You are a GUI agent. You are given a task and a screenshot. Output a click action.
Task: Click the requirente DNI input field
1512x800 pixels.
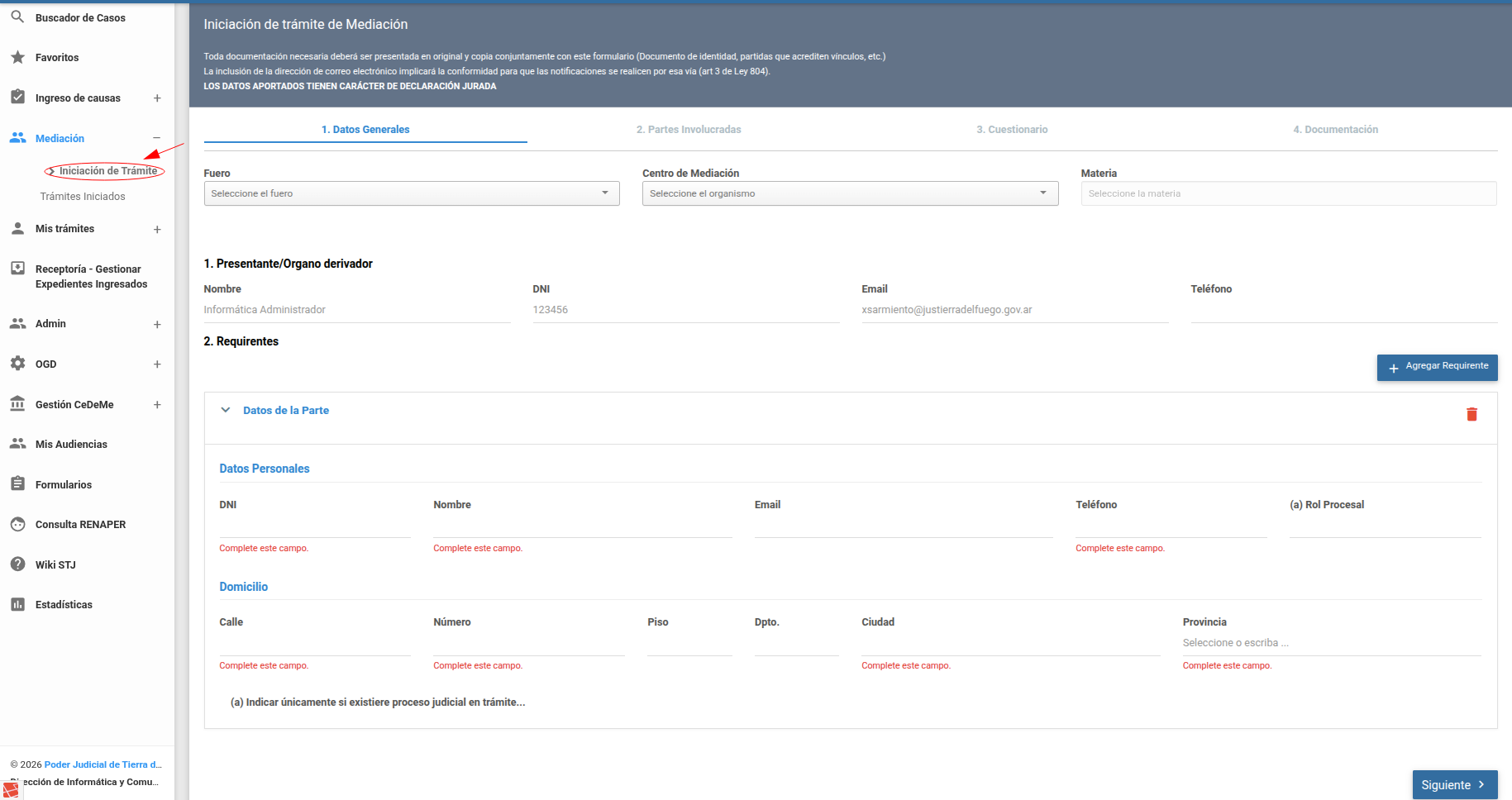[x=315, y=526]
